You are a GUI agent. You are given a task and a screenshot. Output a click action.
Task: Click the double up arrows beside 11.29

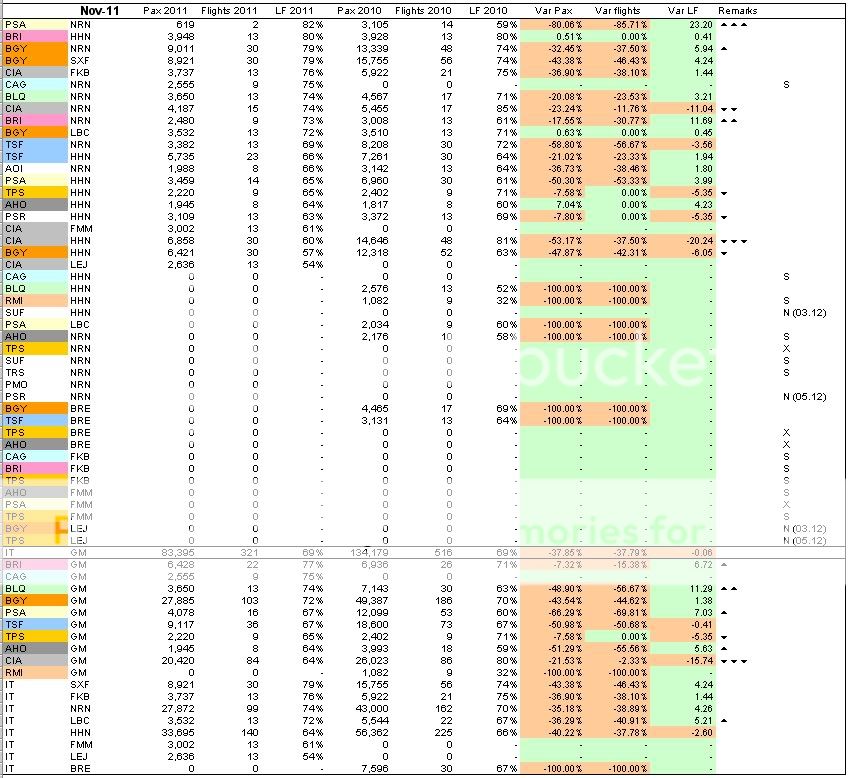click(729, 589)
